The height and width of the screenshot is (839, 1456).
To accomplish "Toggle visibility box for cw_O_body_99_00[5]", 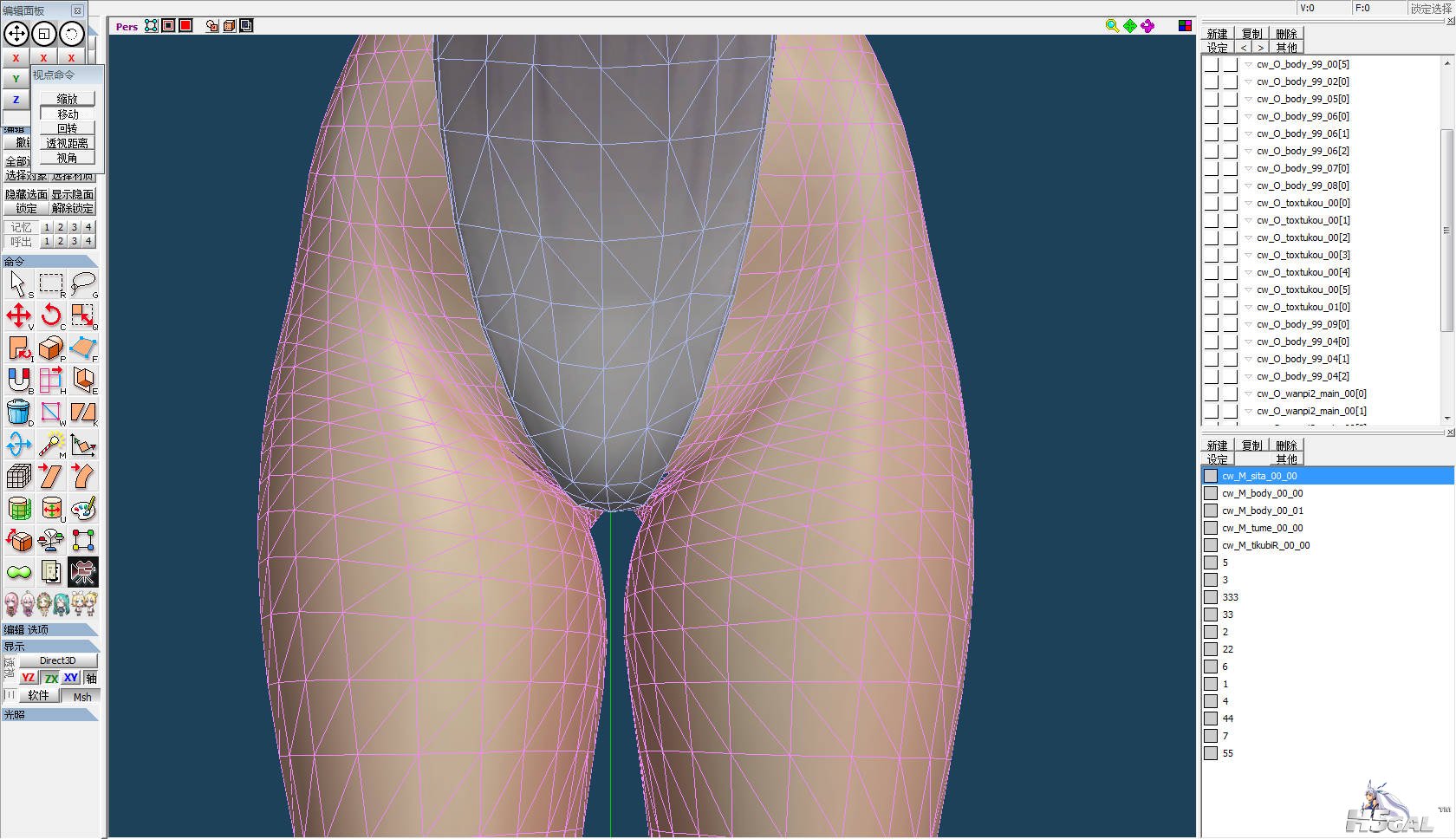I will pyautogui.click(x=1212, y=64).
